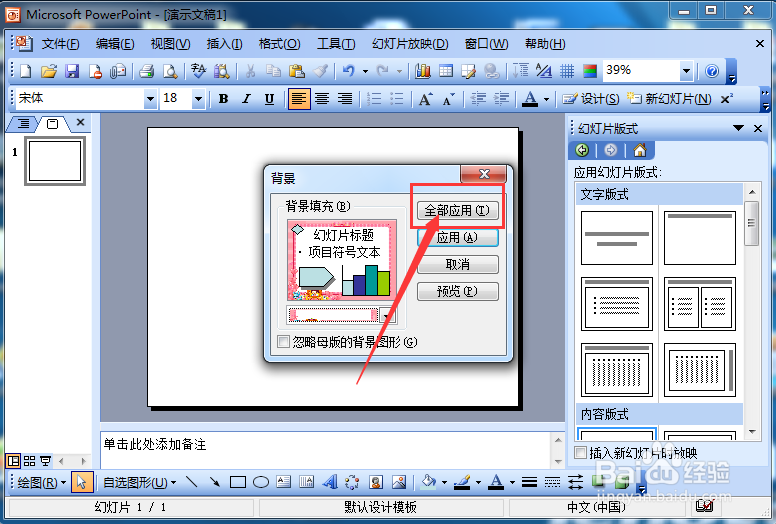
Task: Click the Format Painter brush icon
Action: pos(320,72)
